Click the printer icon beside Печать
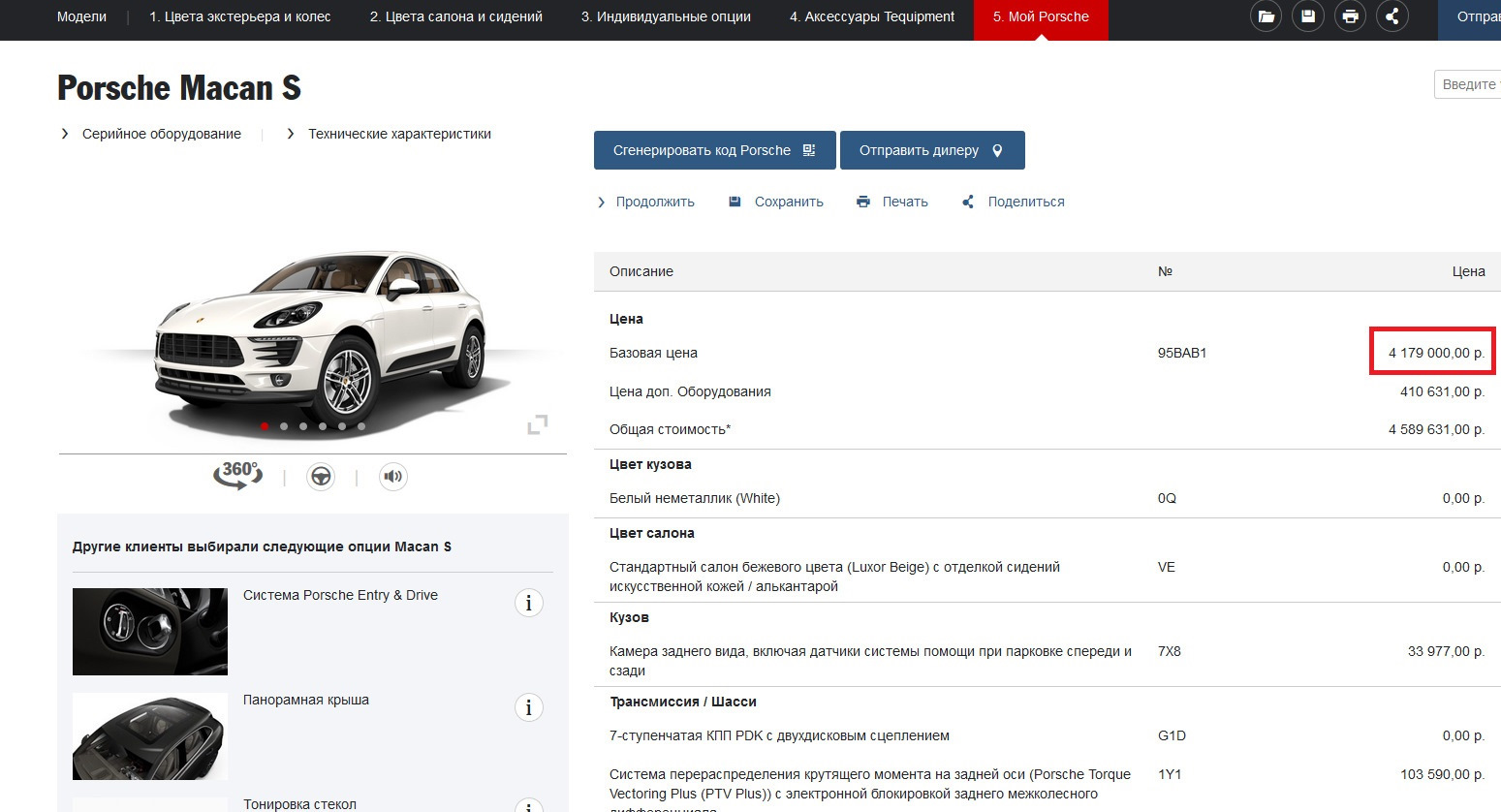This screenshot has height=812, width=1501. tap(863, 202)
